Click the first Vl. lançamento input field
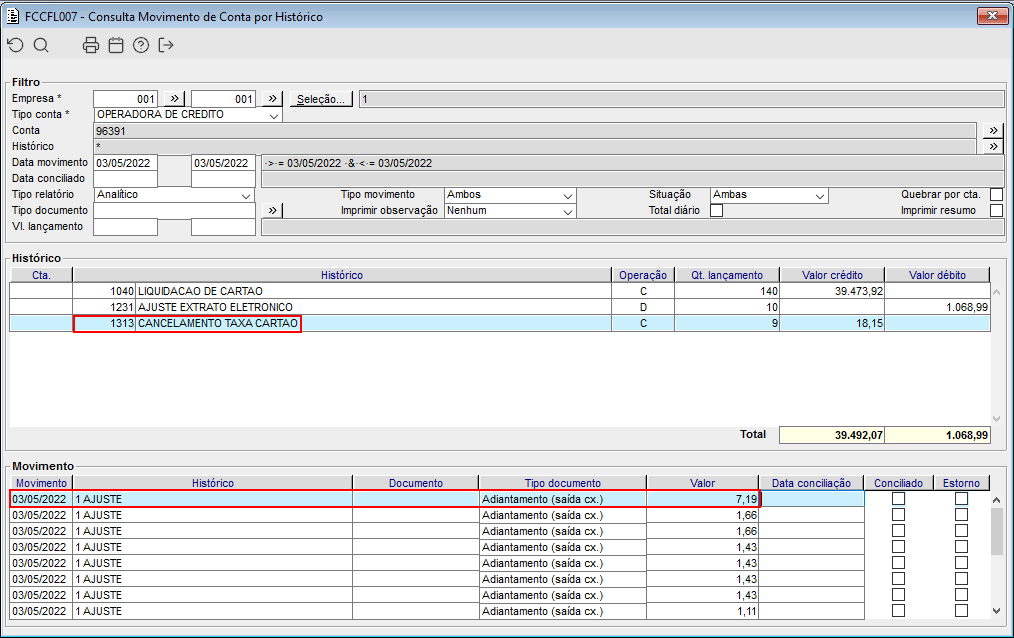The image size is (1014, 638). [125, 226]
